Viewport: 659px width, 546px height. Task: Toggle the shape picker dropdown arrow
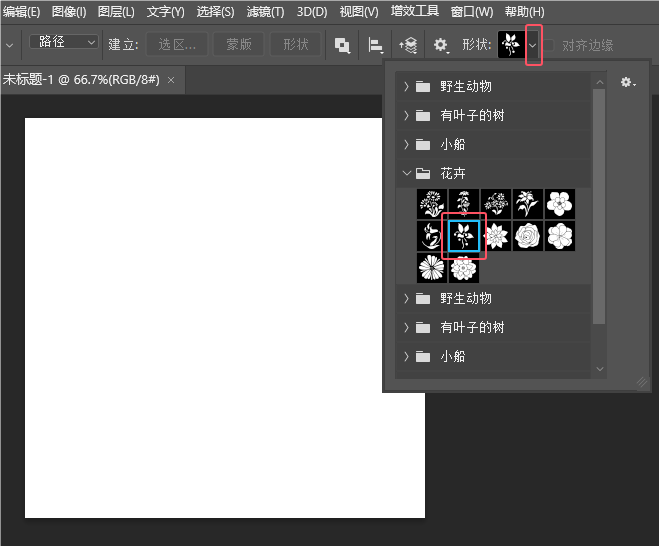pyautogui.click(x=533, y=45)
